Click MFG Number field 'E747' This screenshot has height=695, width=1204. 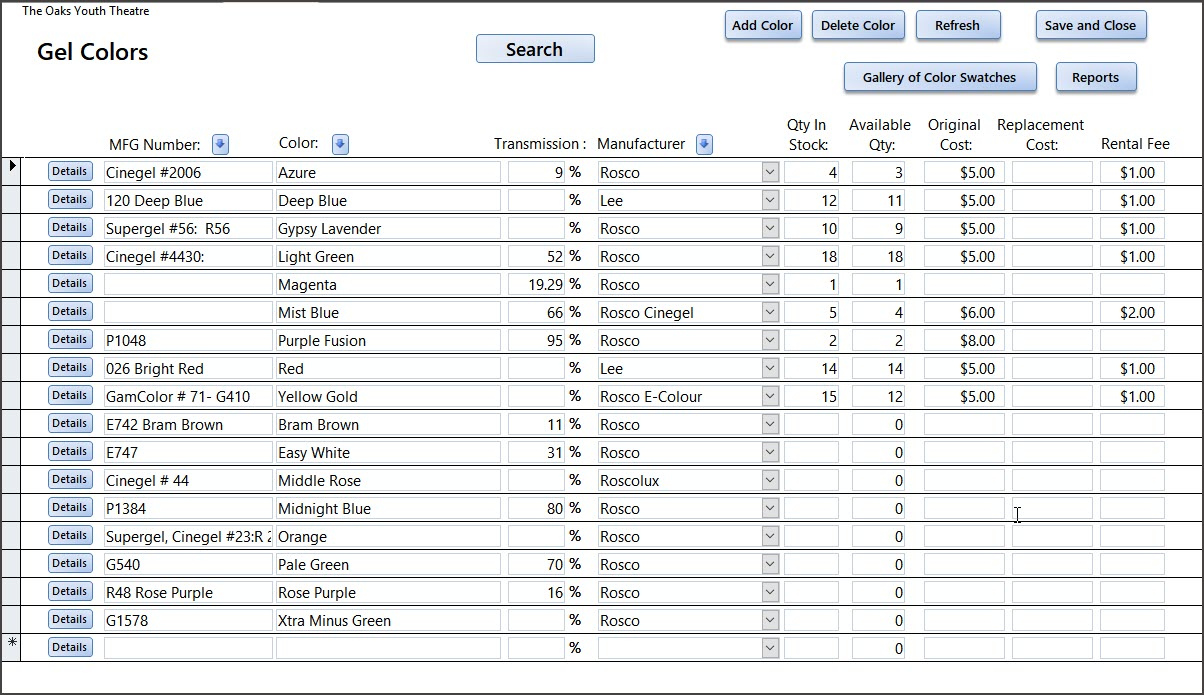point(188,452)
